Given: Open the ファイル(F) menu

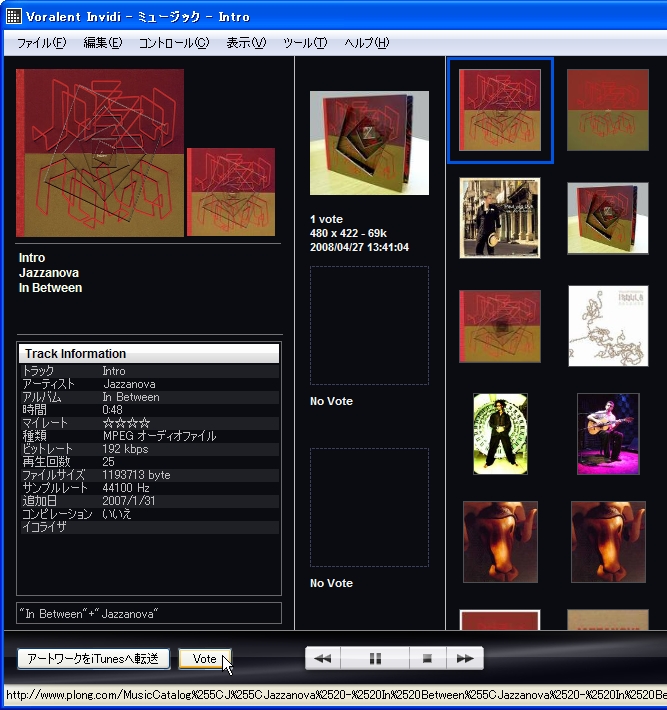Looking at the screenshot, I should click(x=41, y=43).
